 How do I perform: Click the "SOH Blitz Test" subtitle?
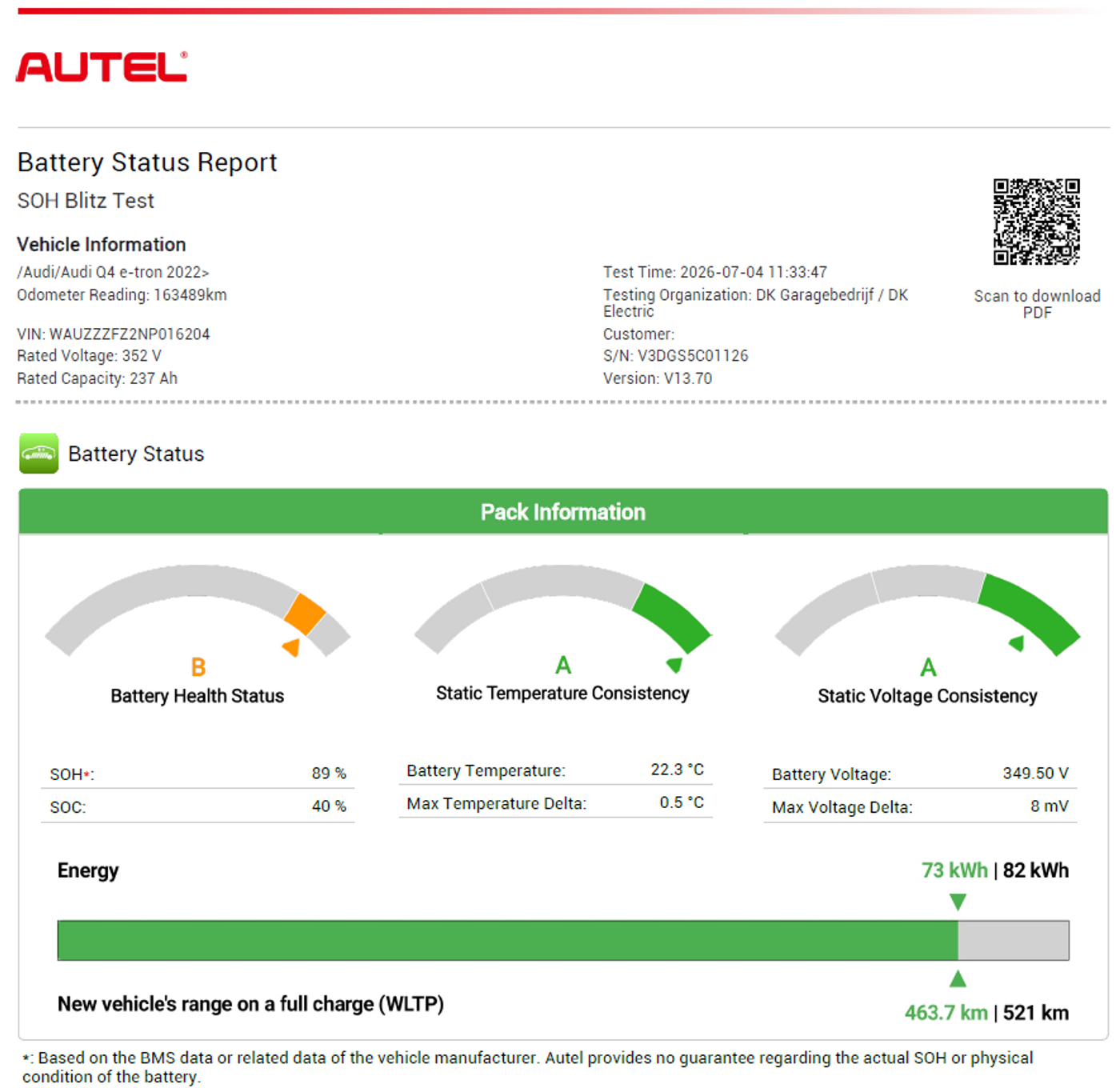coord(86,201)
